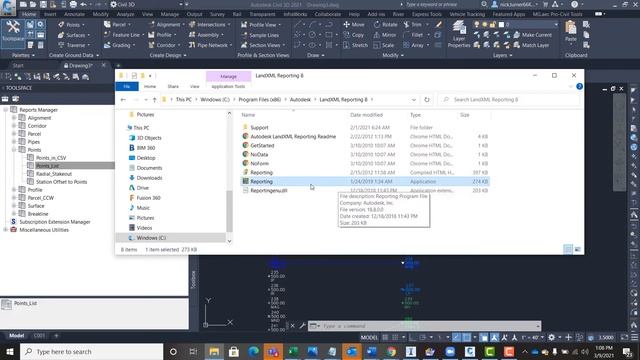640x360 pixels.
Task: Refresh the File Explorer folder view
Action: tap(427, 100)
